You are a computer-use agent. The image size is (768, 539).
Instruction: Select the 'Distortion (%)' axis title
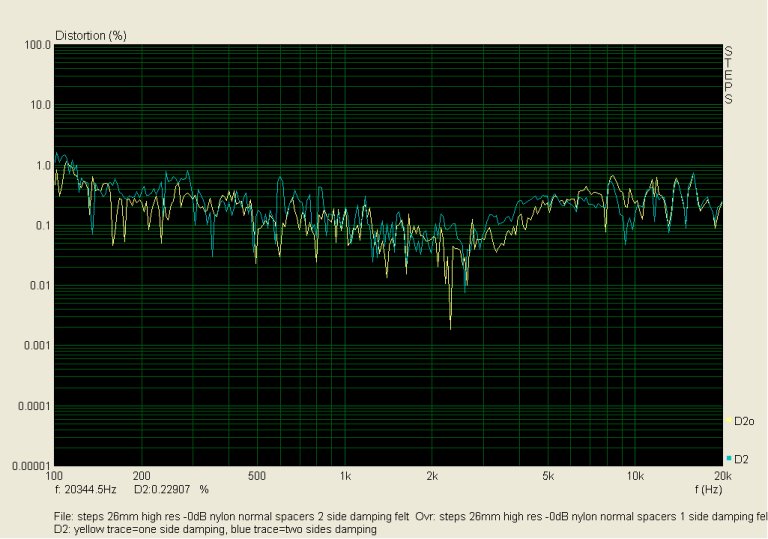coord(91,36)
